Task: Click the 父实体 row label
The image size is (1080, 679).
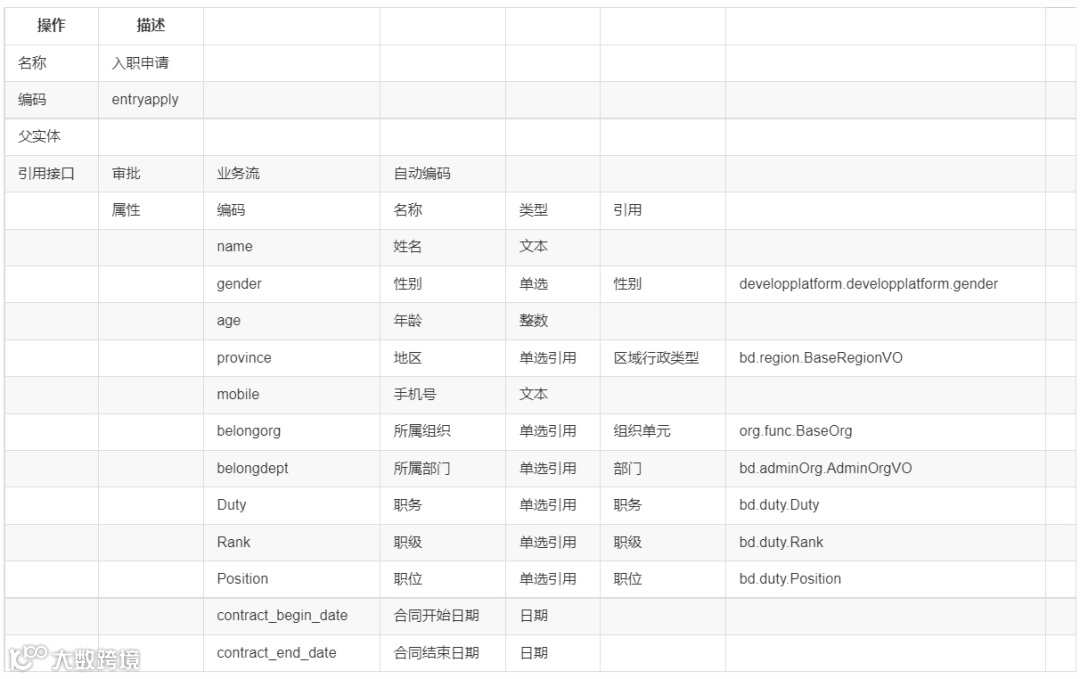Action: (39, 136)
